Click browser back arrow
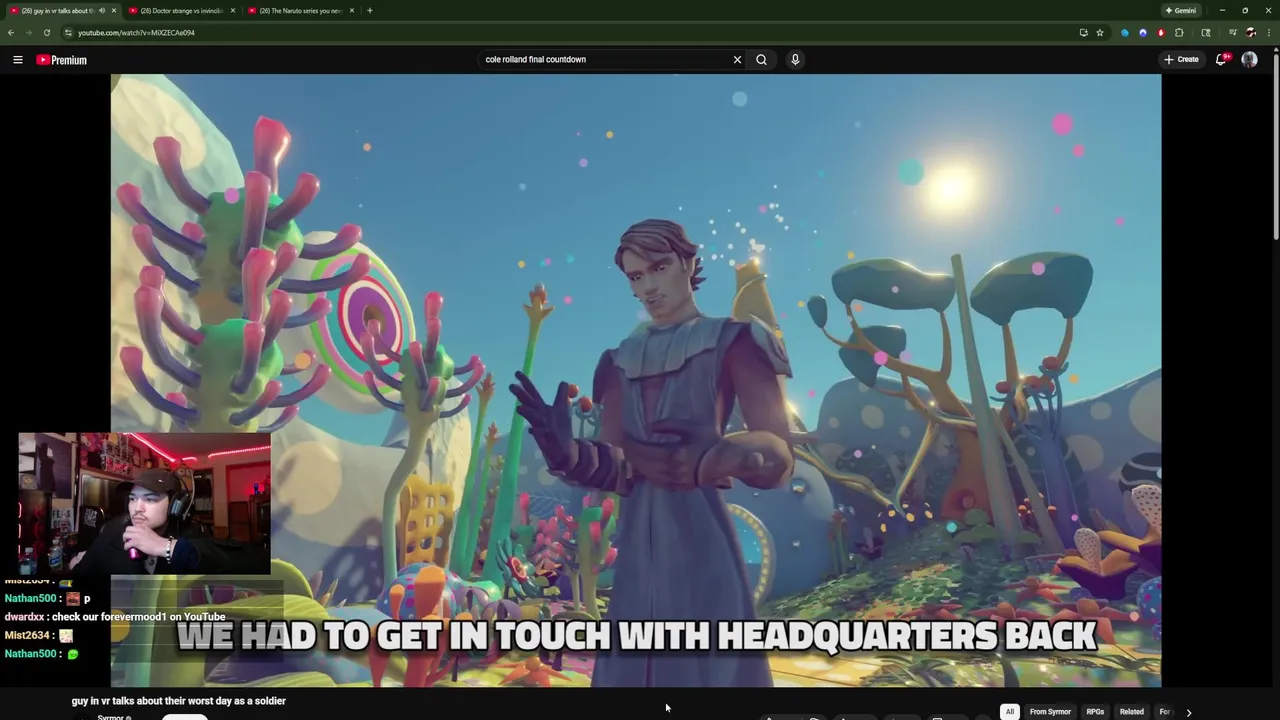This screenshot has width=1280, height=720. (11, 33)
